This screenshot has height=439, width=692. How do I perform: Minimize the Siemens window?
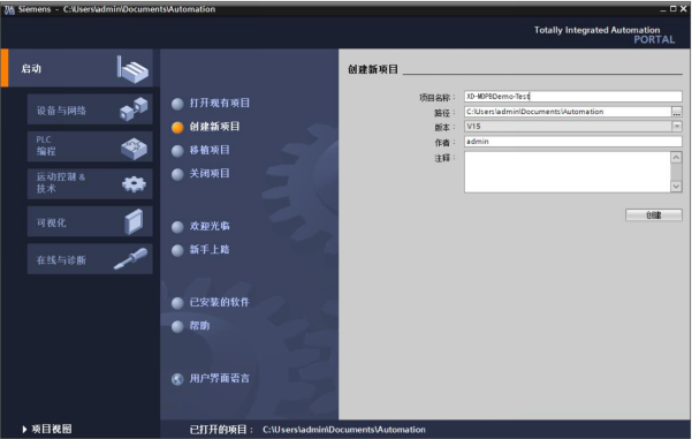[x=663, y=9]
